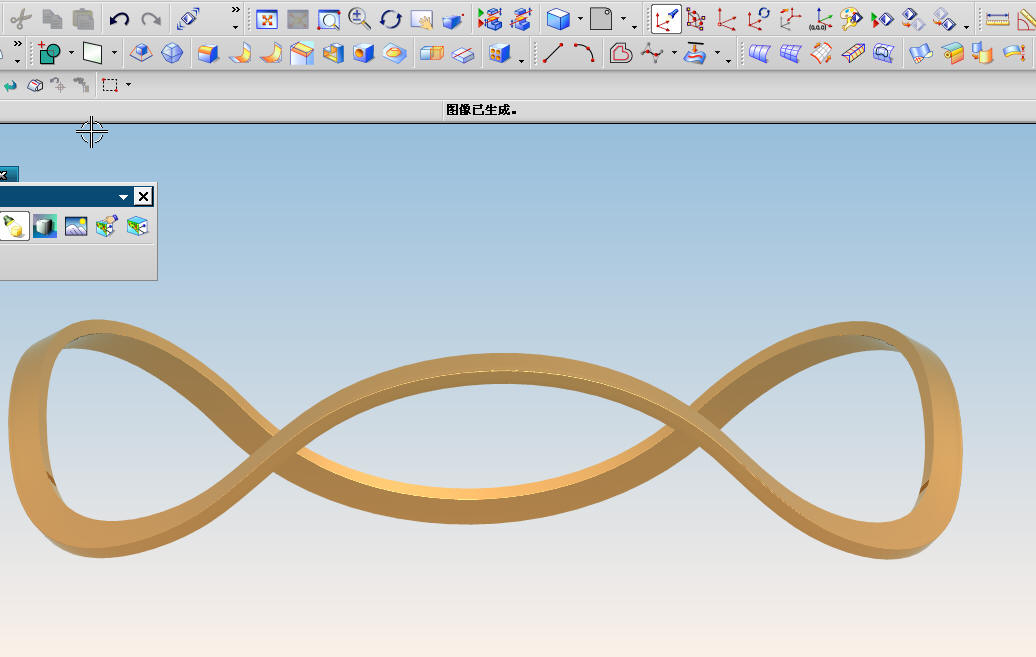Click the materials paint-brush cube icon
Viewport: 1036px width, 657px height.
[x=106, y=226]
